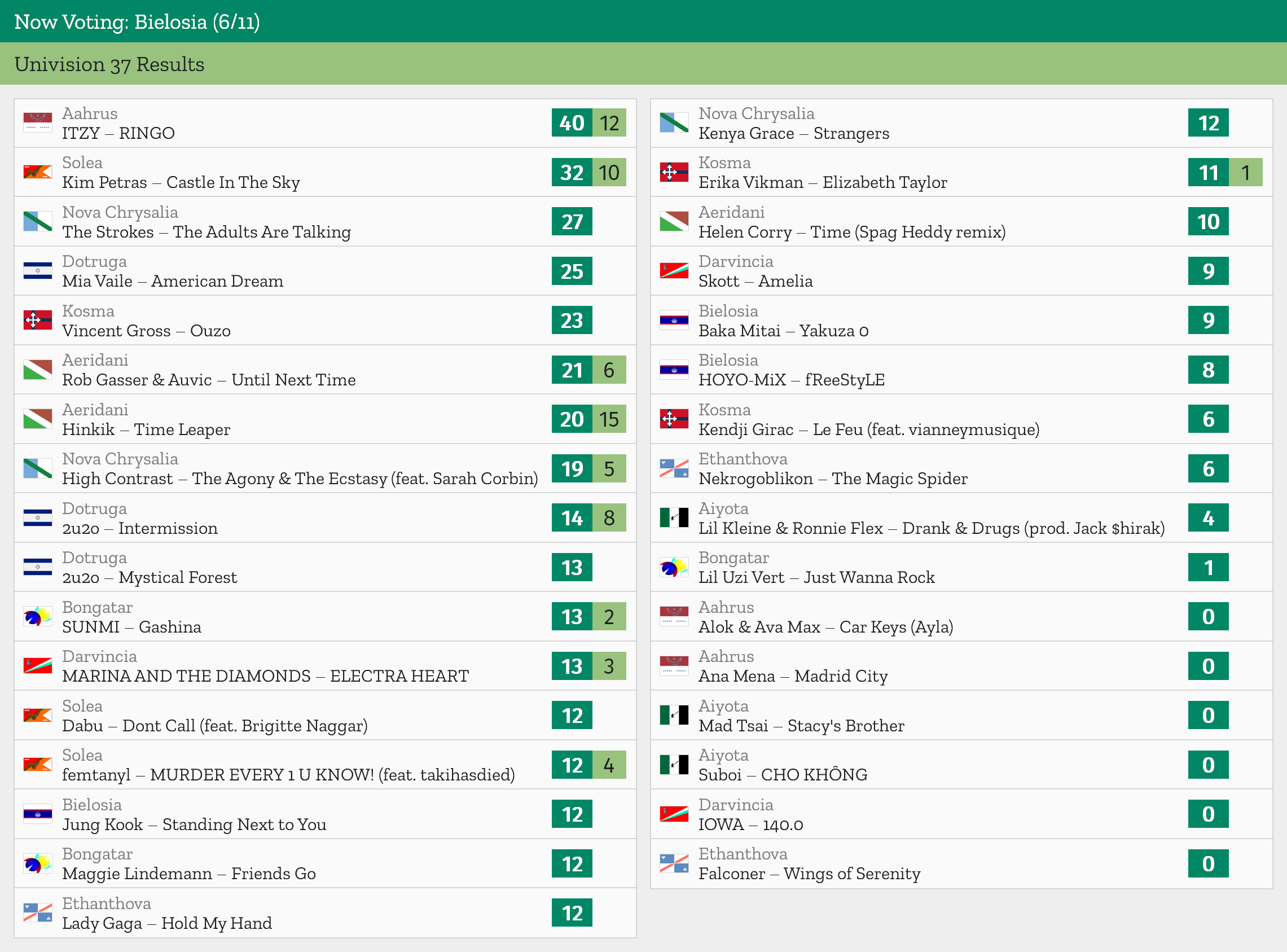Click the Darvincia flag beside Skott – Amelia
Image resolution: width=1287 pixels, height=952 pixels.
tap(674, 271)
